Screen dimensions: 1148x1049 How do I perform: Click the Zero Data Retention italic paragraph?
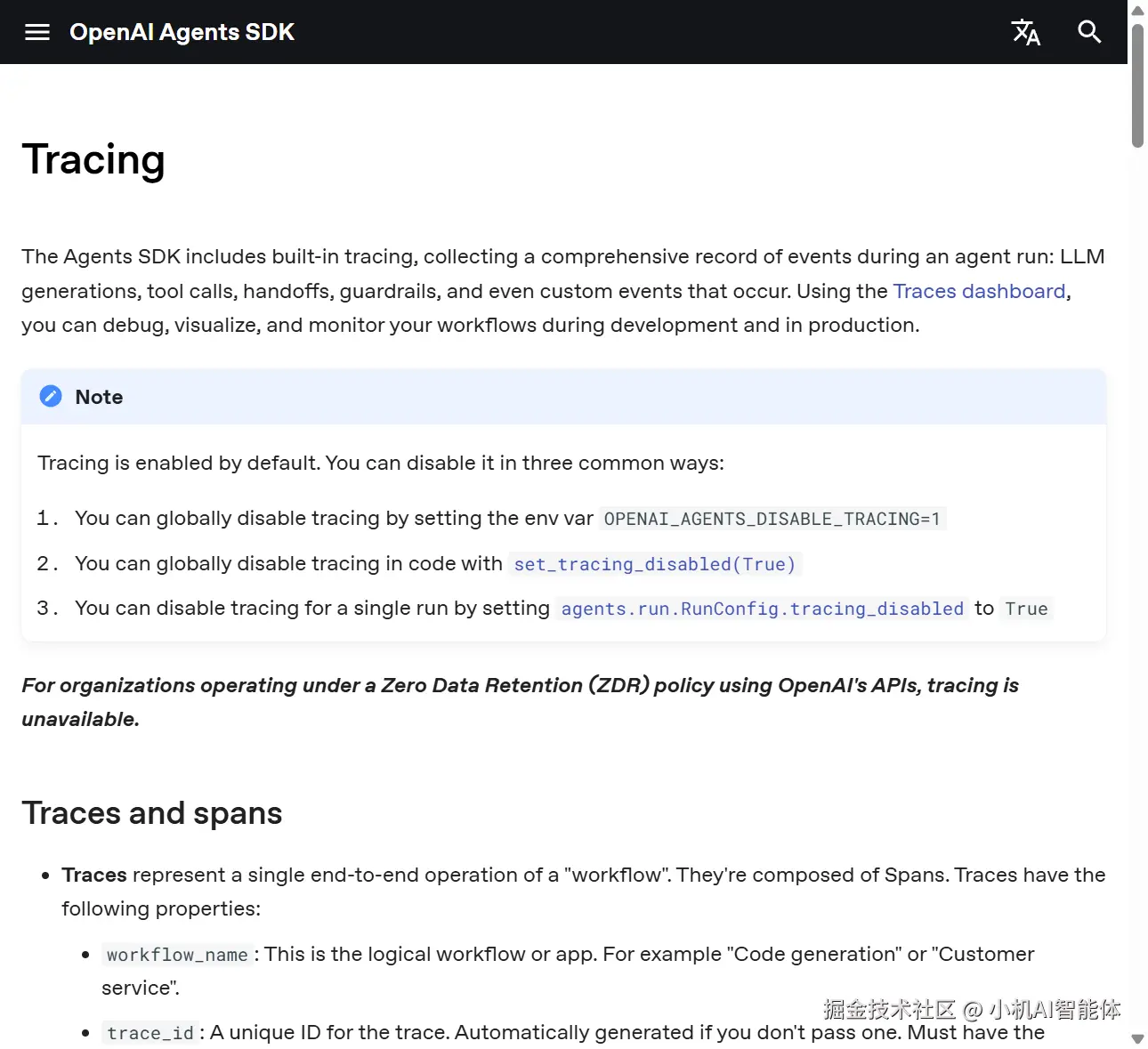(520, 702)
